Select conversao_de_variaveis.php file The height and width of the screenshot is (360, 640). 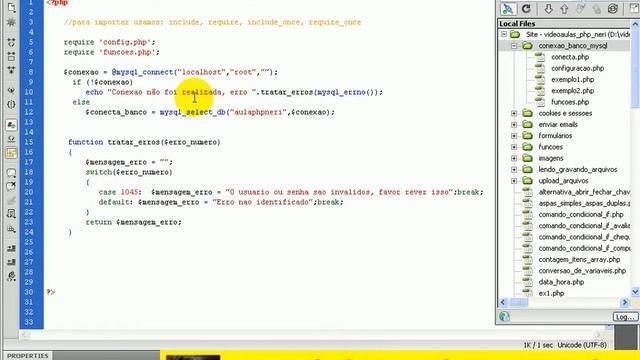click(x=582, y=271)
